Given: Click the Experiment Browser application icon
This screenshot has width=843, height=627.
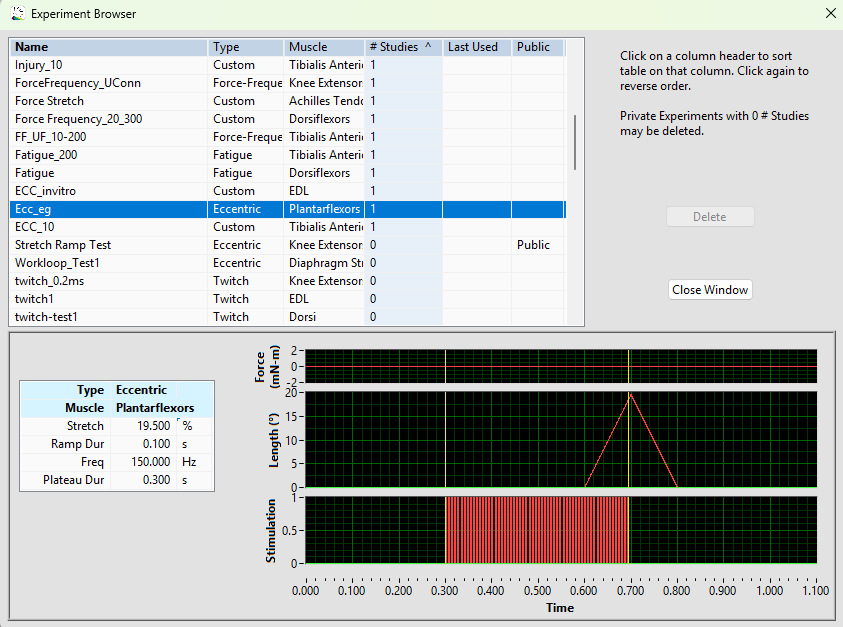Looking at the screenshot, I should 17,14.
